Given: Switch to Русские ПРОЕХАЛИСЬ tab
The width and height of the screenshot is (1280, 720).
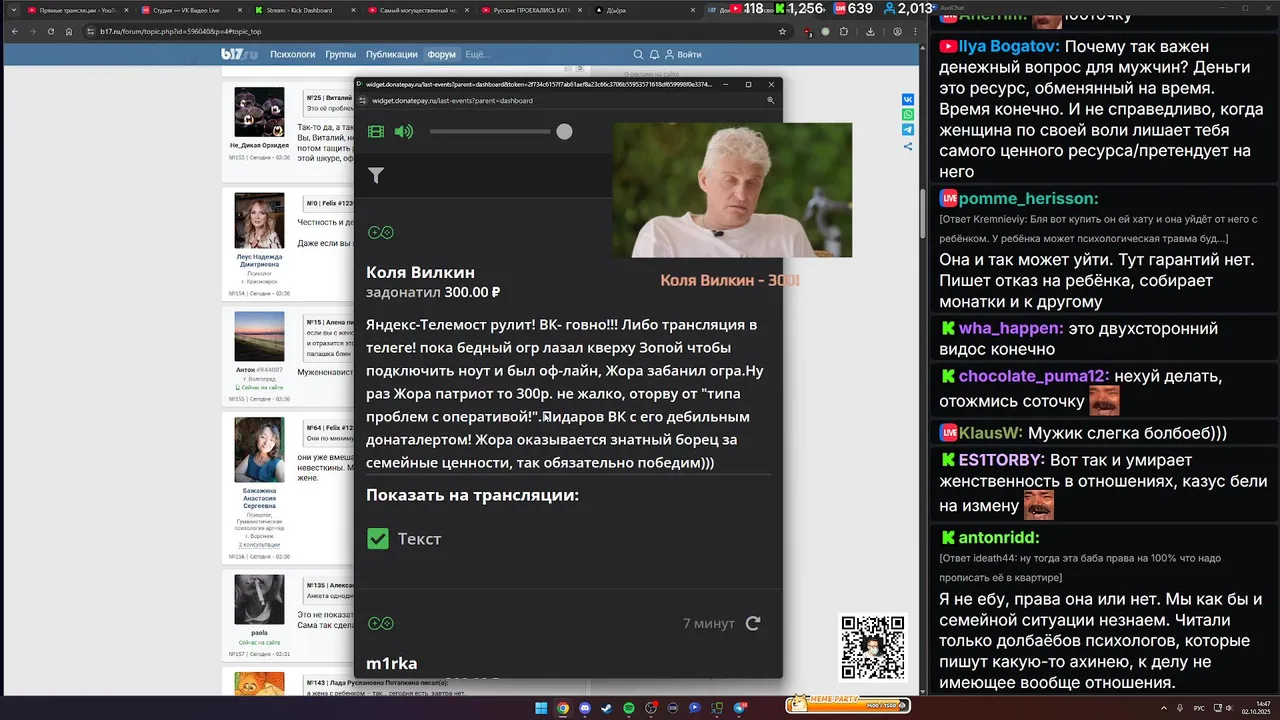Looking at the screenshot, I should coord(534,10).
